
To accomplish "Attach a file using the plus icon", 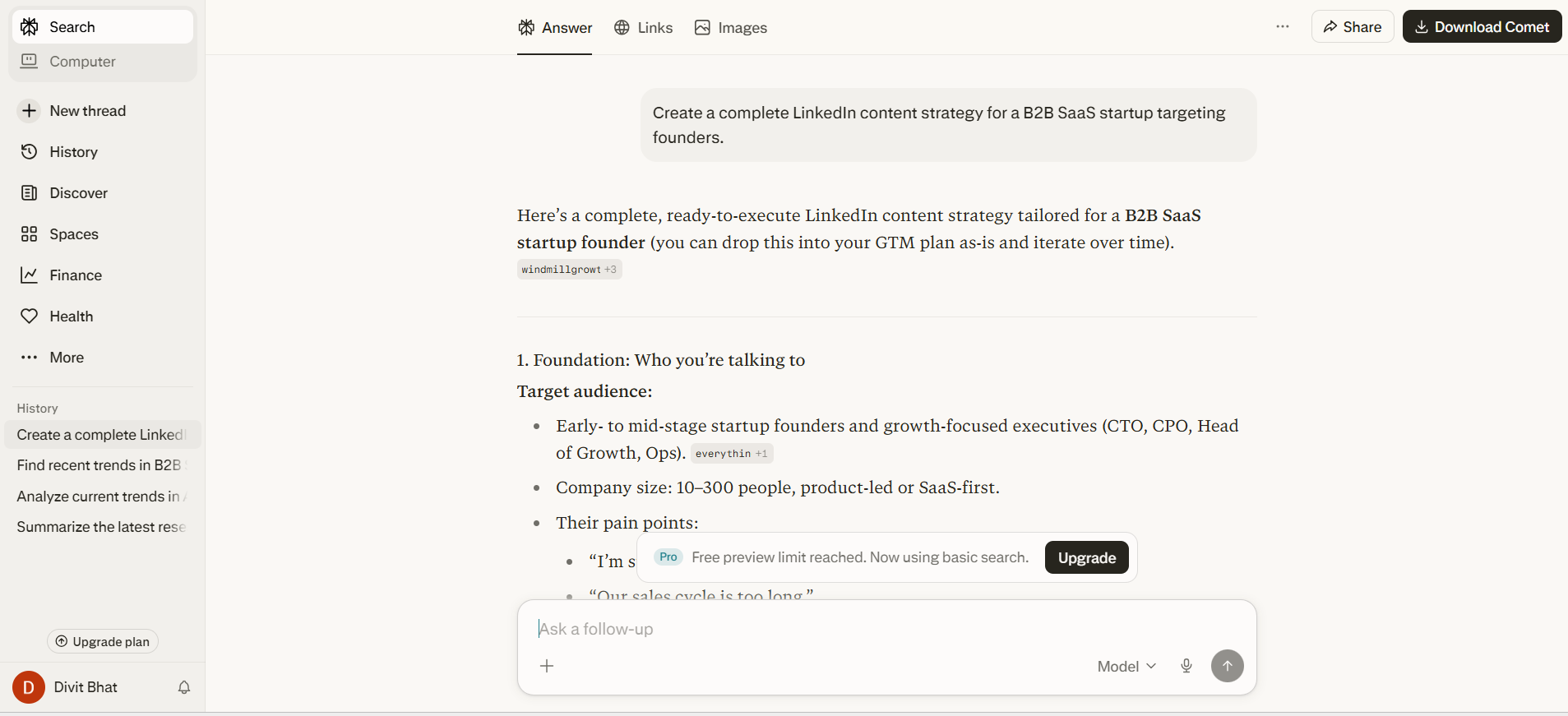I will click(x=547, y=666).
